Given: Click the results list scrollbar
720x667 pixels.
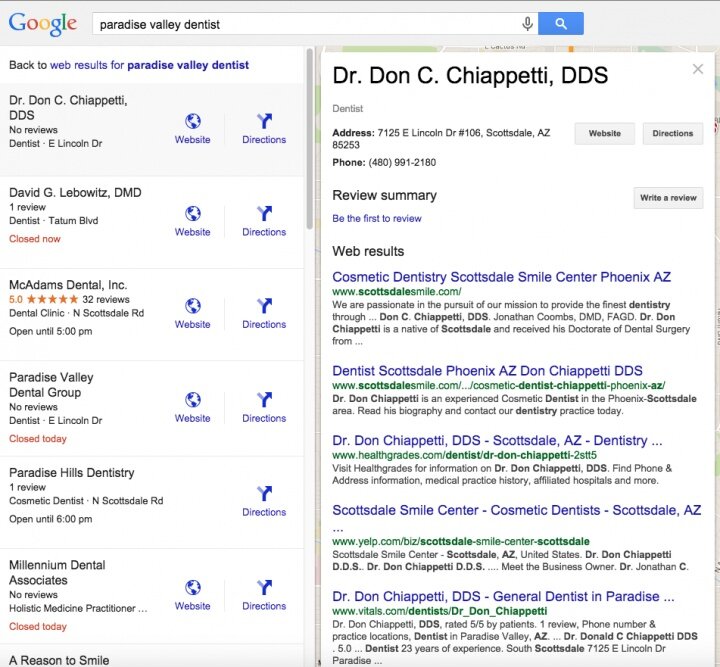Looking at the screenshot, I should [310, 139].
